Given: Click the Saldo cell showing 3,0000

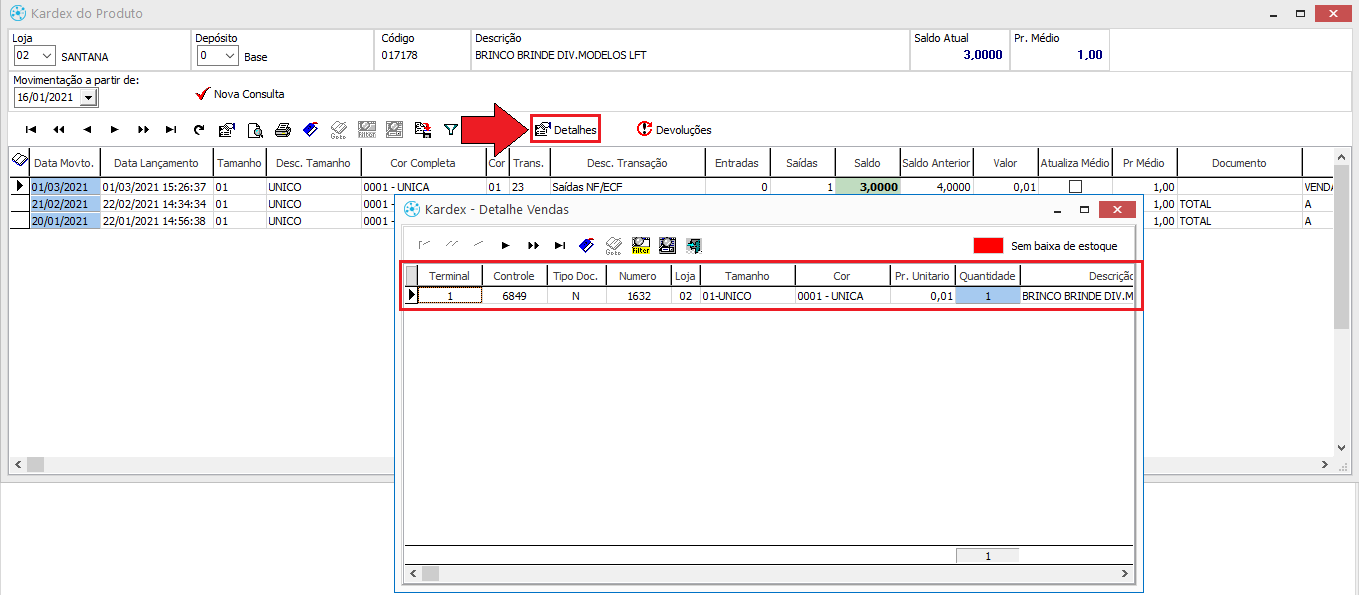Looking at the screenshot, I should pyautogui.click(x=867, y=187).
